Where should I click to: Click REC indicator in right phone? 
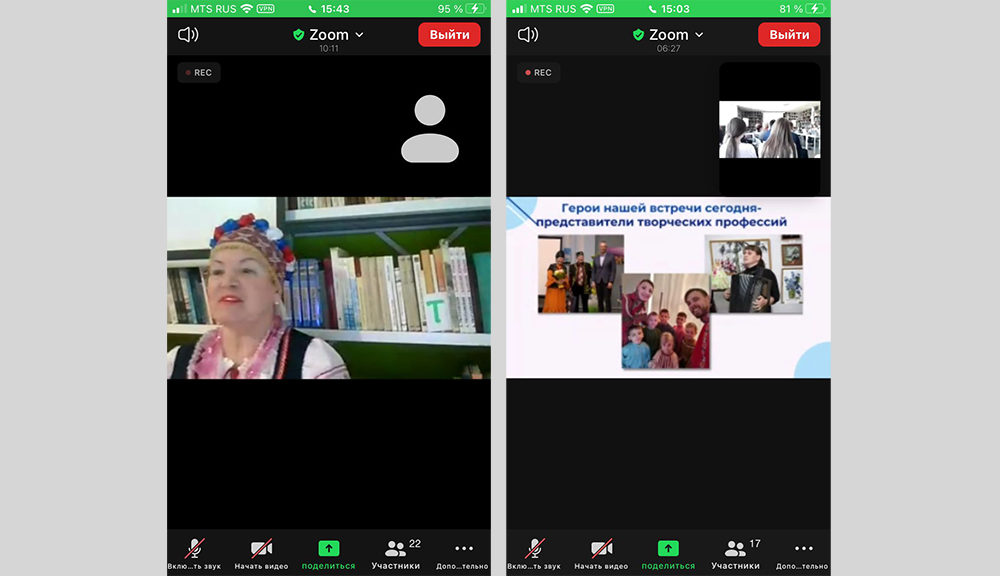pyautogui.click(x=538, y=73)
